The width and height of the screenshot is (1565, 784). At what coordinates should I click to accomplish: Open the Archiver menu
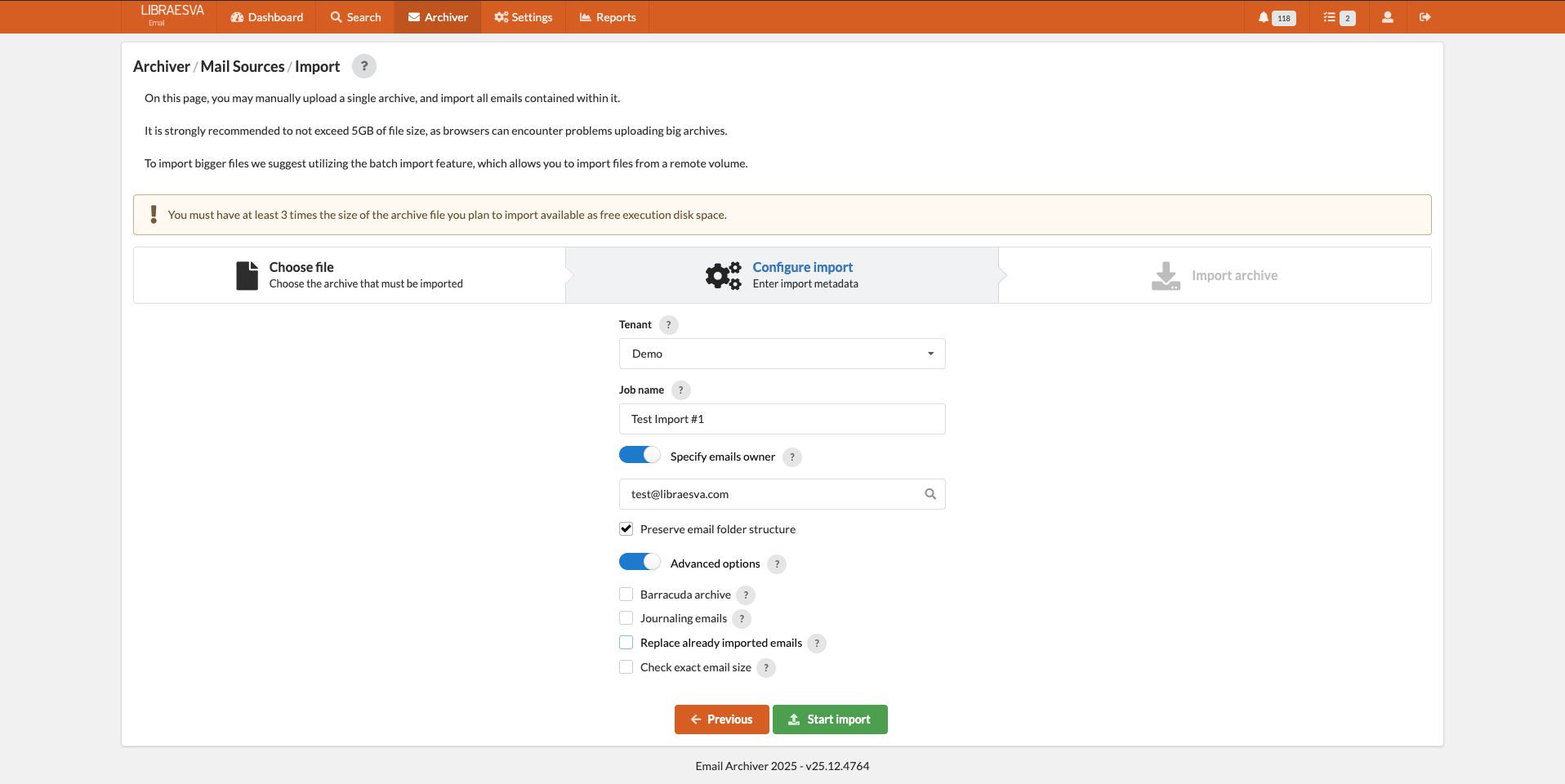pos(438,17)
